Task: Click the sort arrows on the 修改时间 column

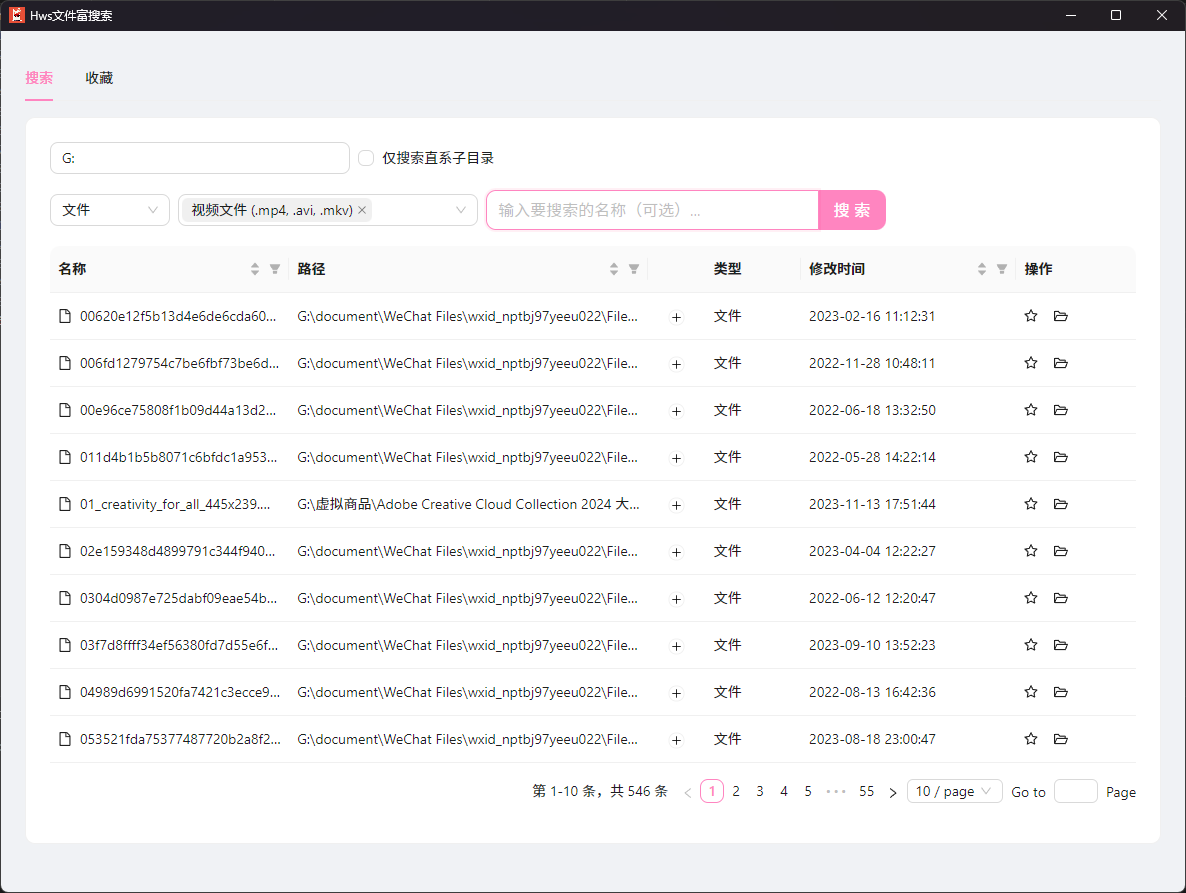Action: (981, 269)
